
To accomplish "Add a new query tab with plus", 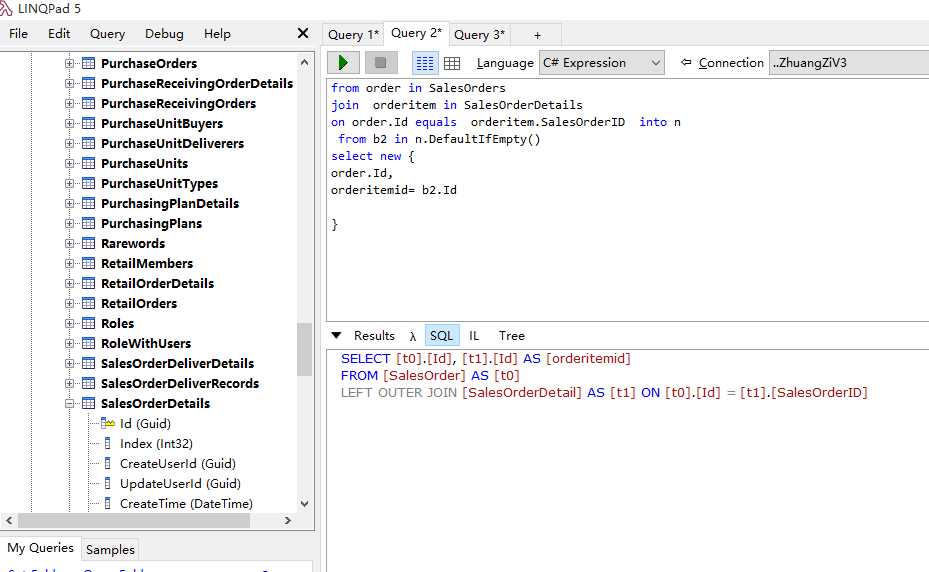I will click(537, 35).
